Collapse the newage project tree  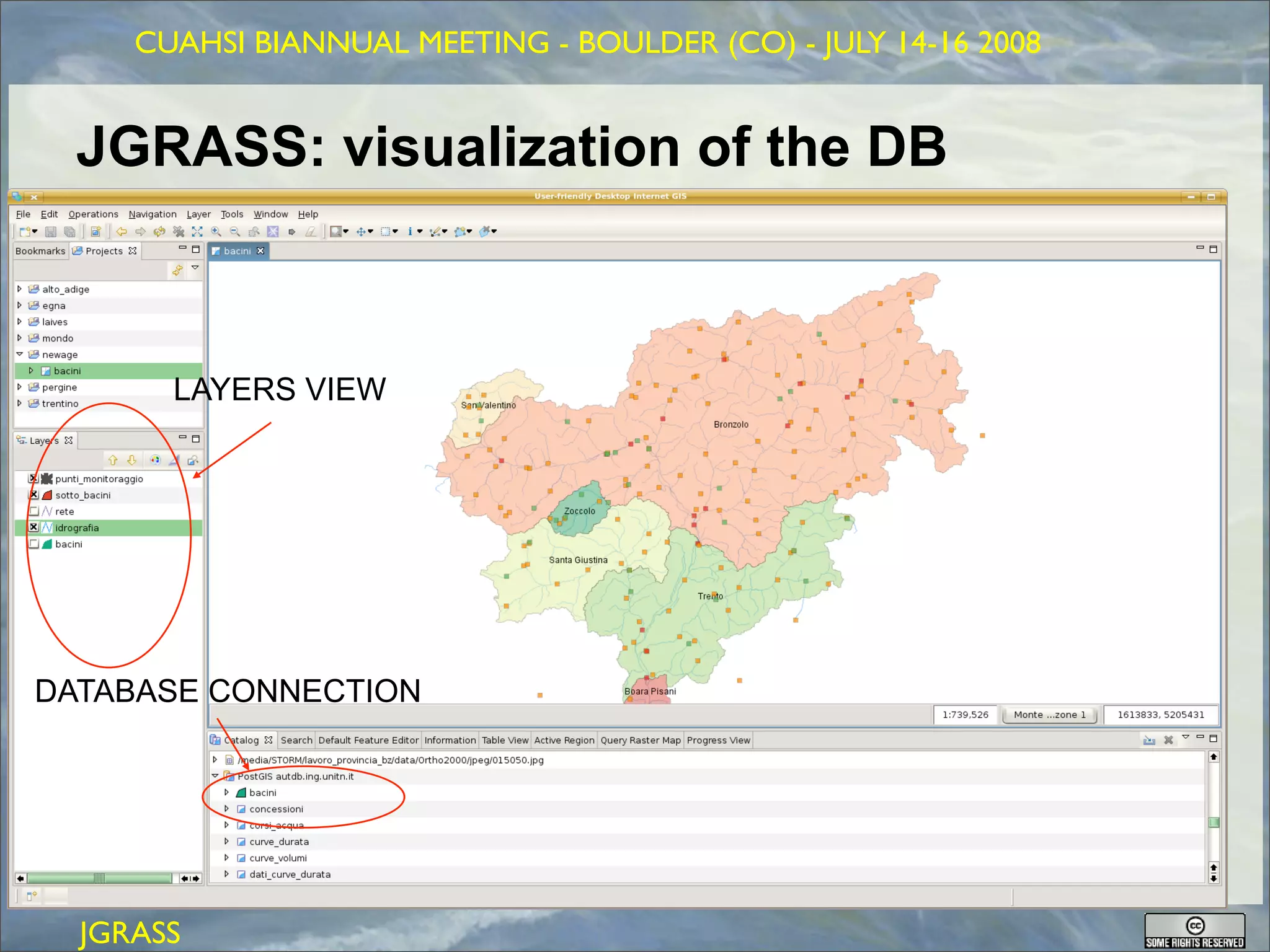click(19, 355)
